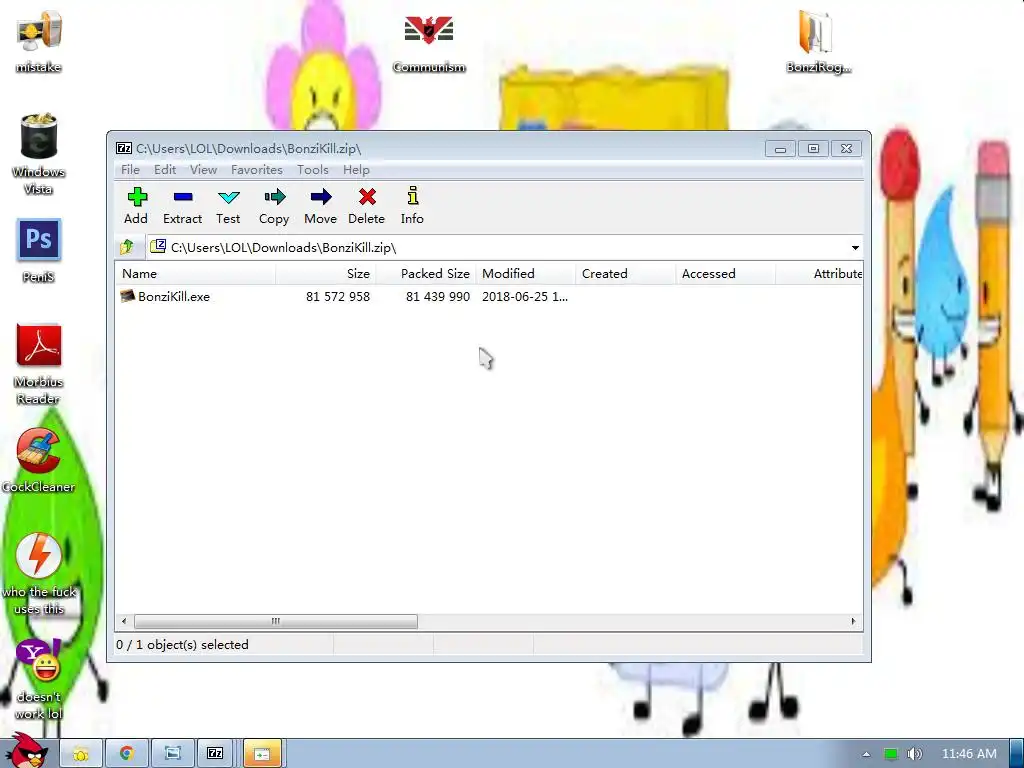Sort by the Attributes column header

(x=820, y=274)
